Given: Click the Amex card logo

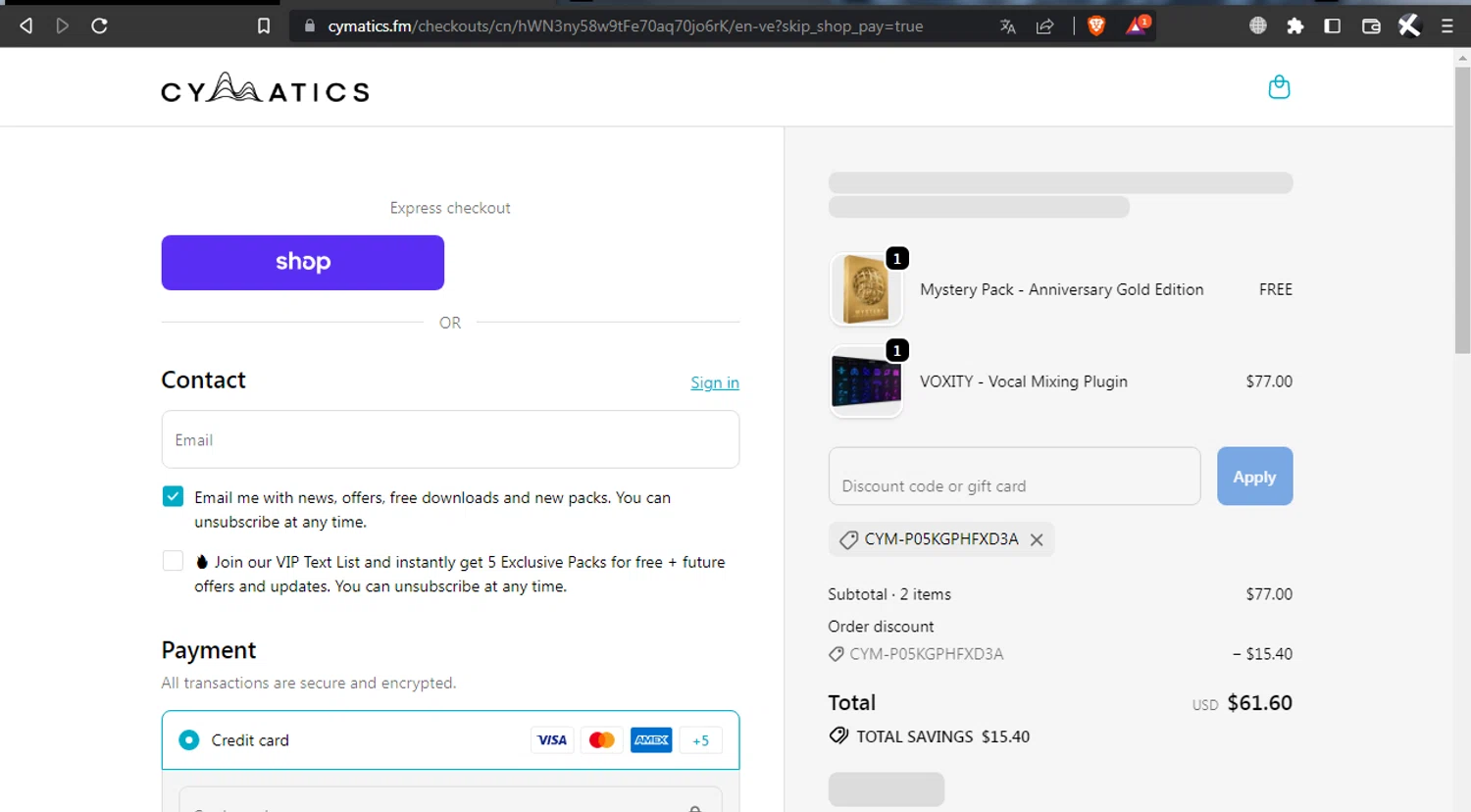Looking at the screenshot, I should coord(651,740).
